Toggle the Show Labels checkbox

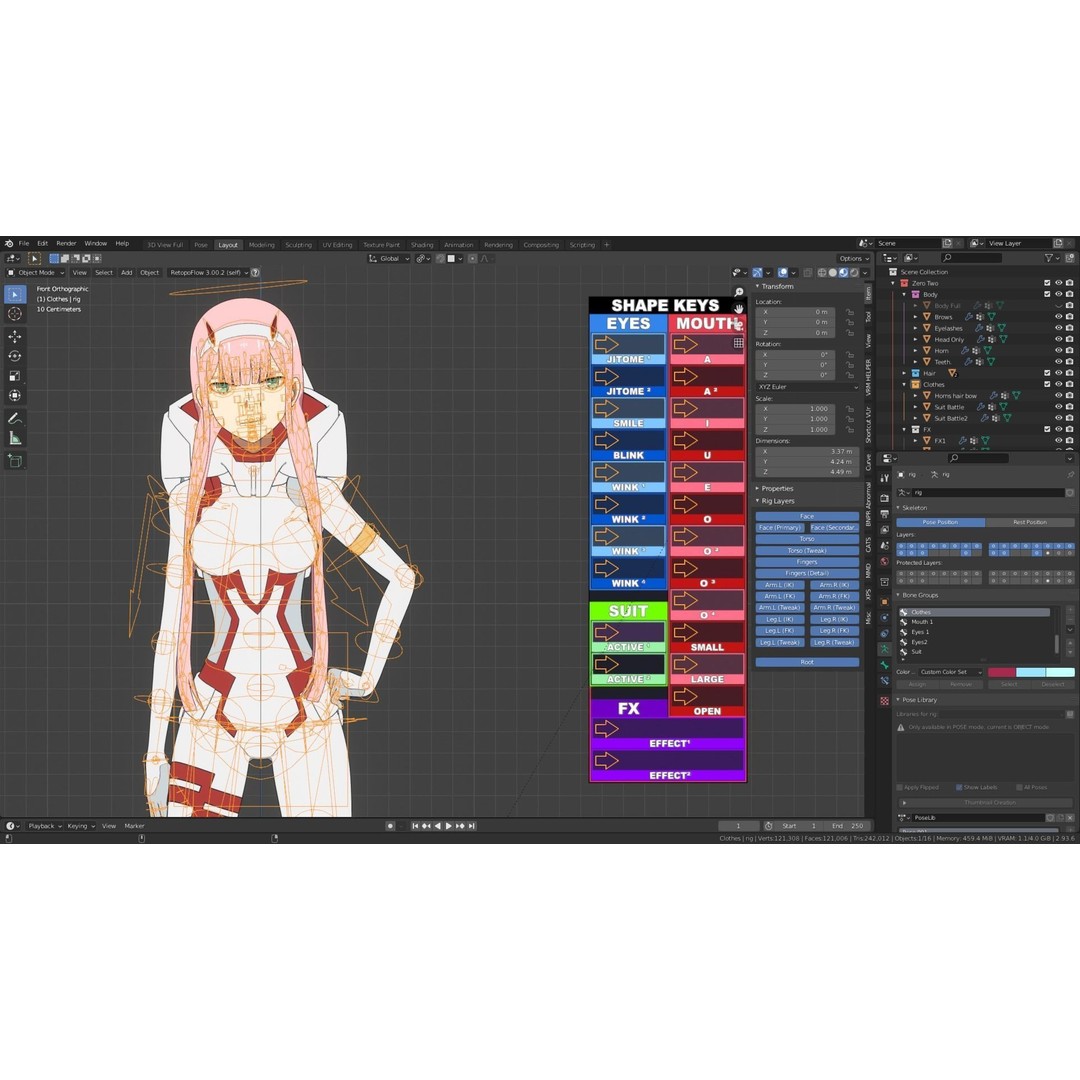[959, 787]
